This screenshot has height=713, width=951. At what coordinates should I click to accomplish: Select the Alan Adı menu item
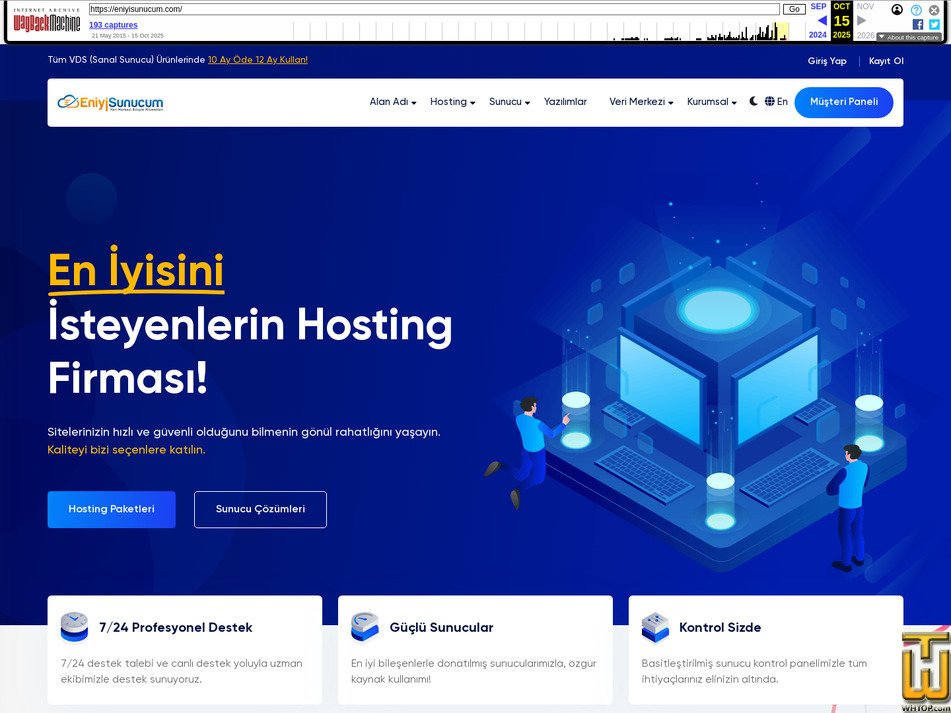(x=391, y=101)
